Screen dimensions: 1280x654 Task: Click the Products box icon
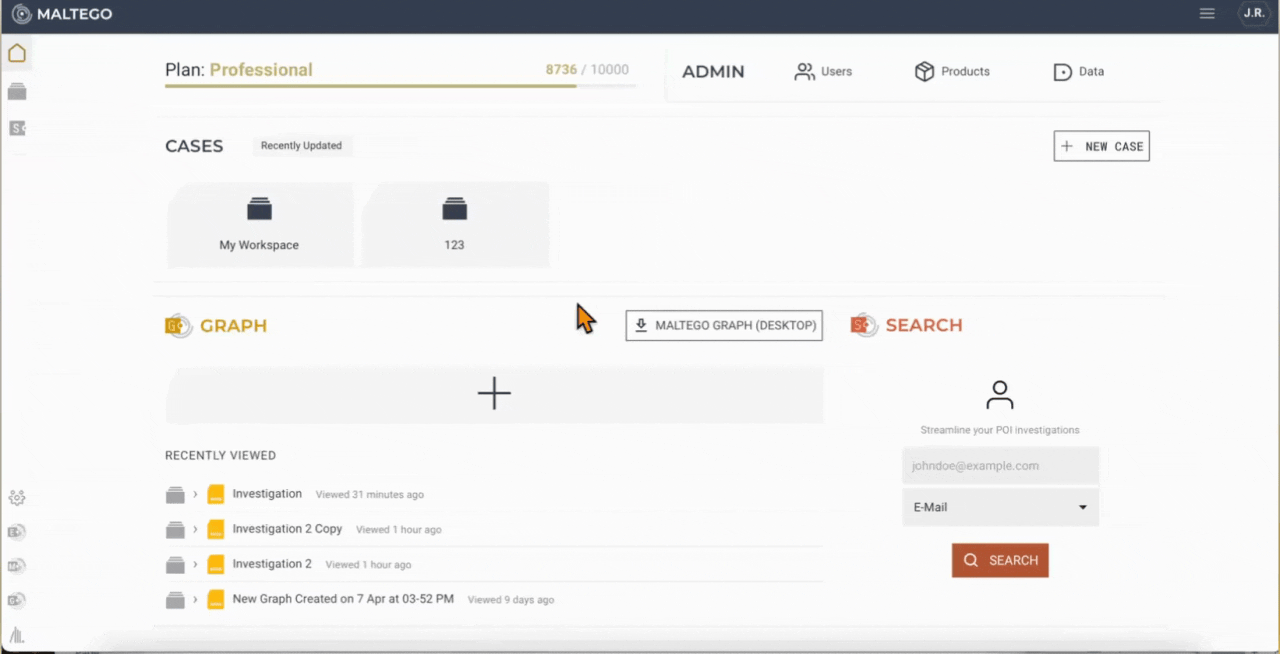tap(924, 72)
